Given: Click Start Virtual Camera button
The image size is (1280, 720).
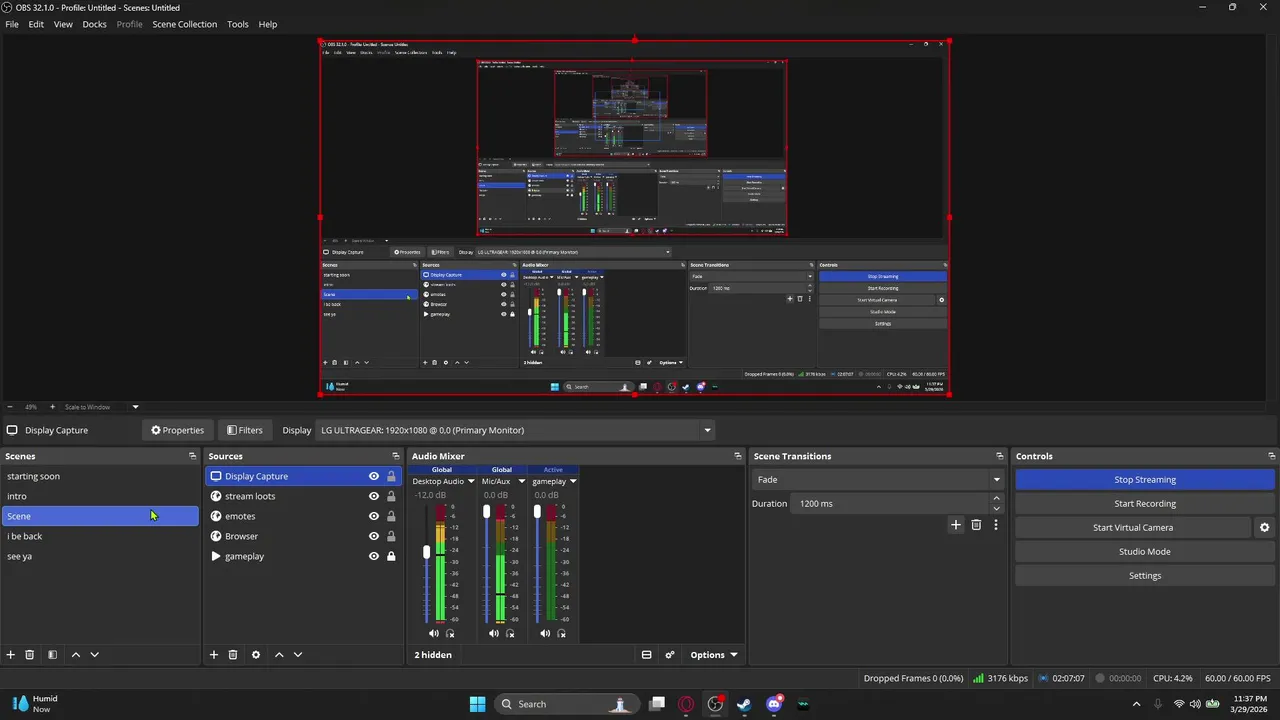Looking at the screenshot, I should (1133, 528).
